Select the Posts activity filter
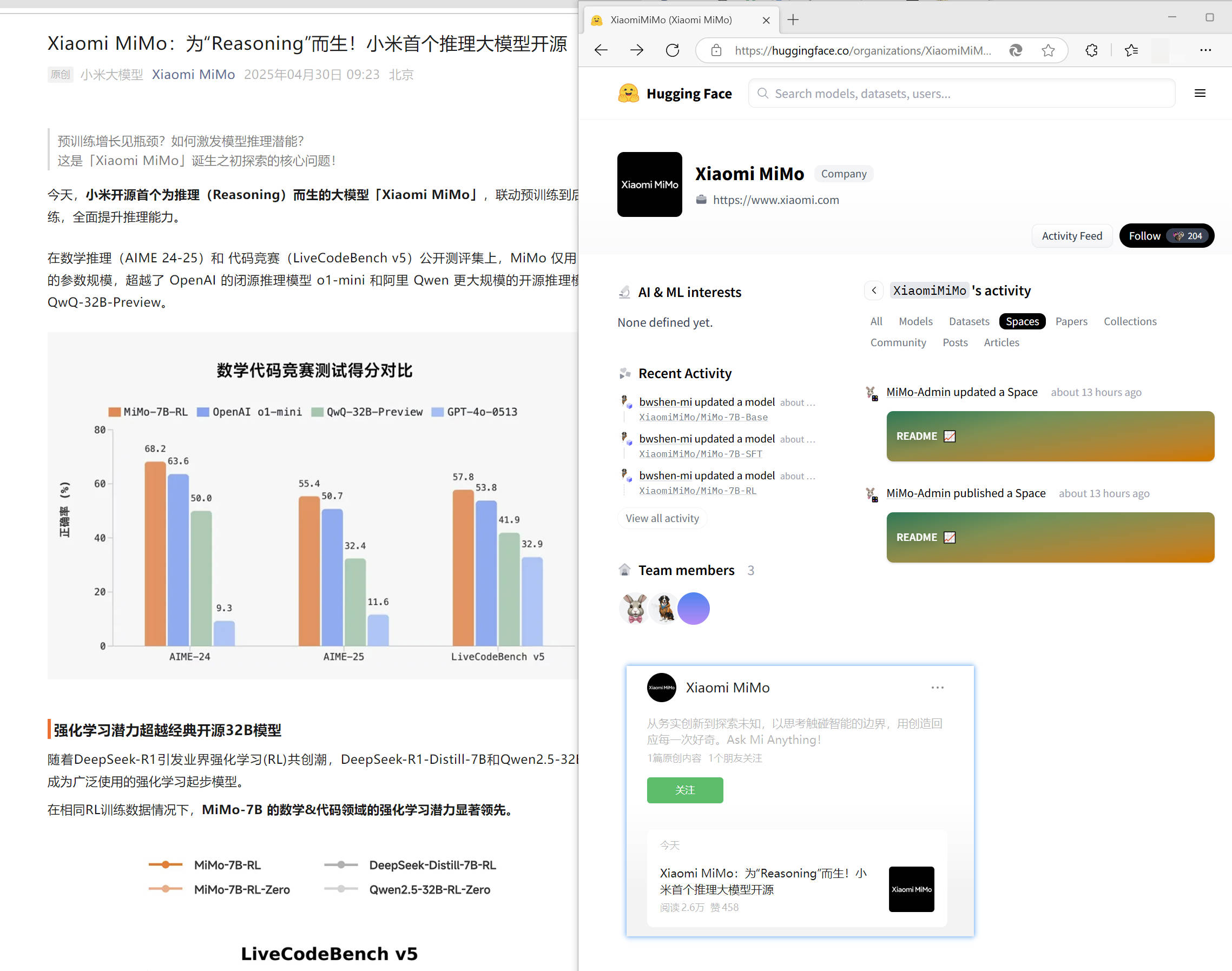Viewport: 1232px width, 971px height. [954, 342]
